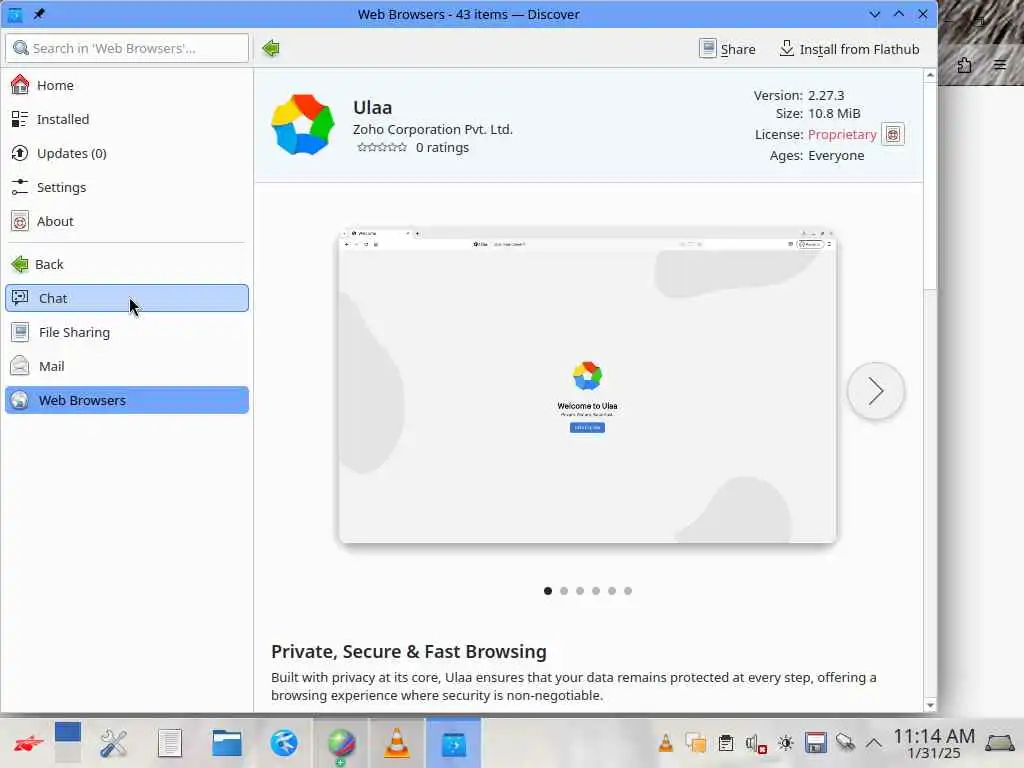
Task: Switch to the globe app in taskbar
Action: (341, 743)
